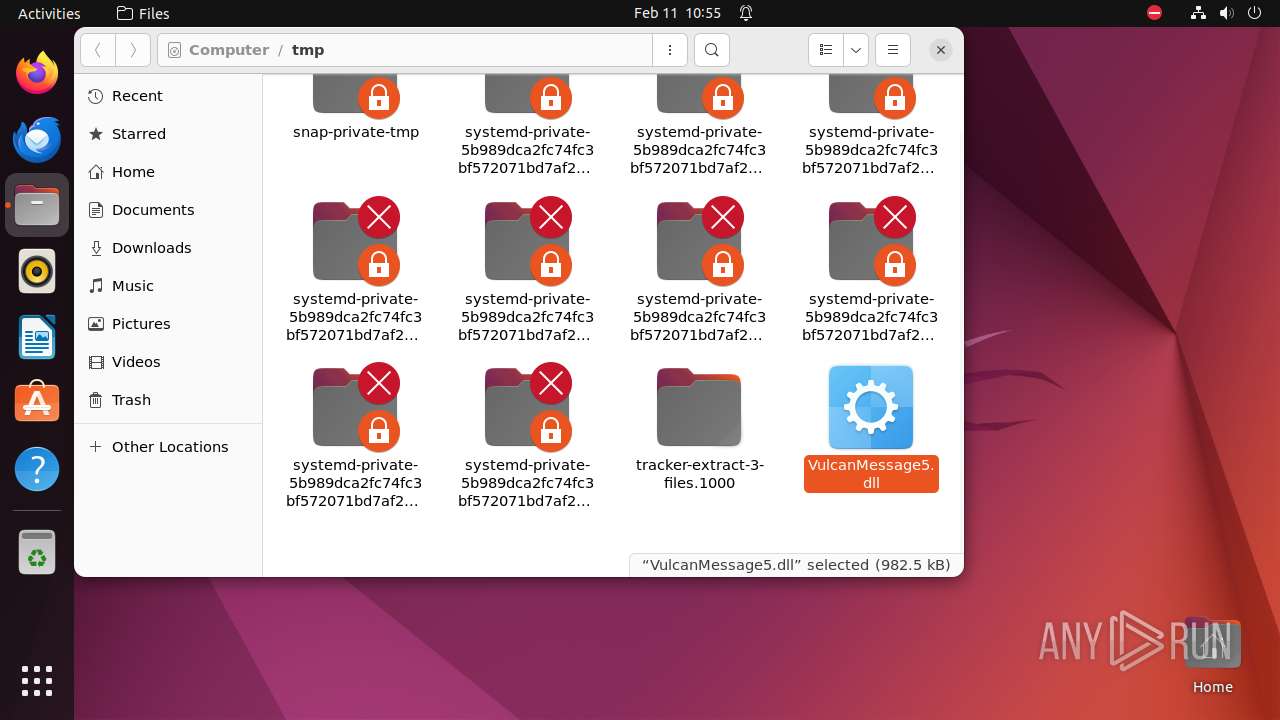This screenshot has width=1280, height=720.
Task: Open the power icon in top bar
Action: [x=1254, y=13]
